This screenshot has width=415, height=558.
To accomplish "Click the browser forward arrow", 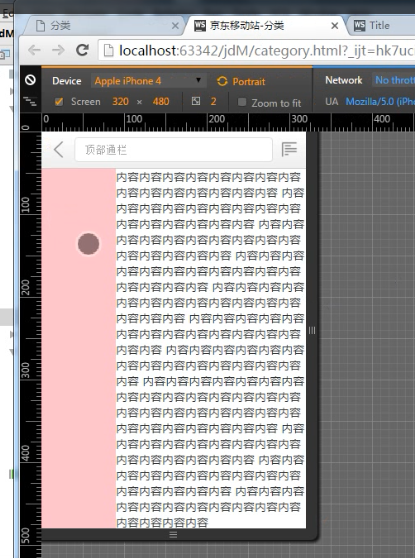I will coord(58,50).
